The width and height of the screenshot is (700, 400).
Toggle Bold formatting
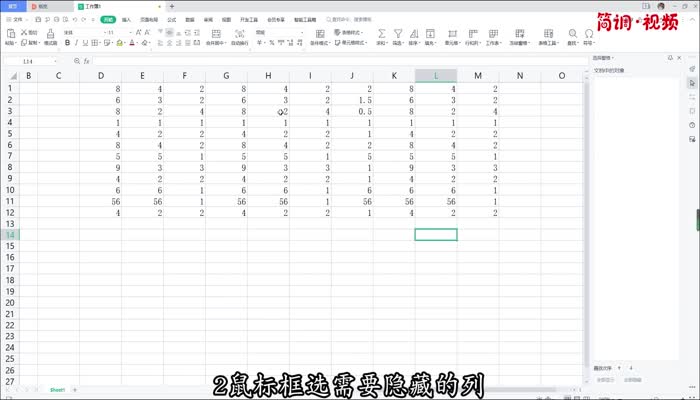[66, 44]
